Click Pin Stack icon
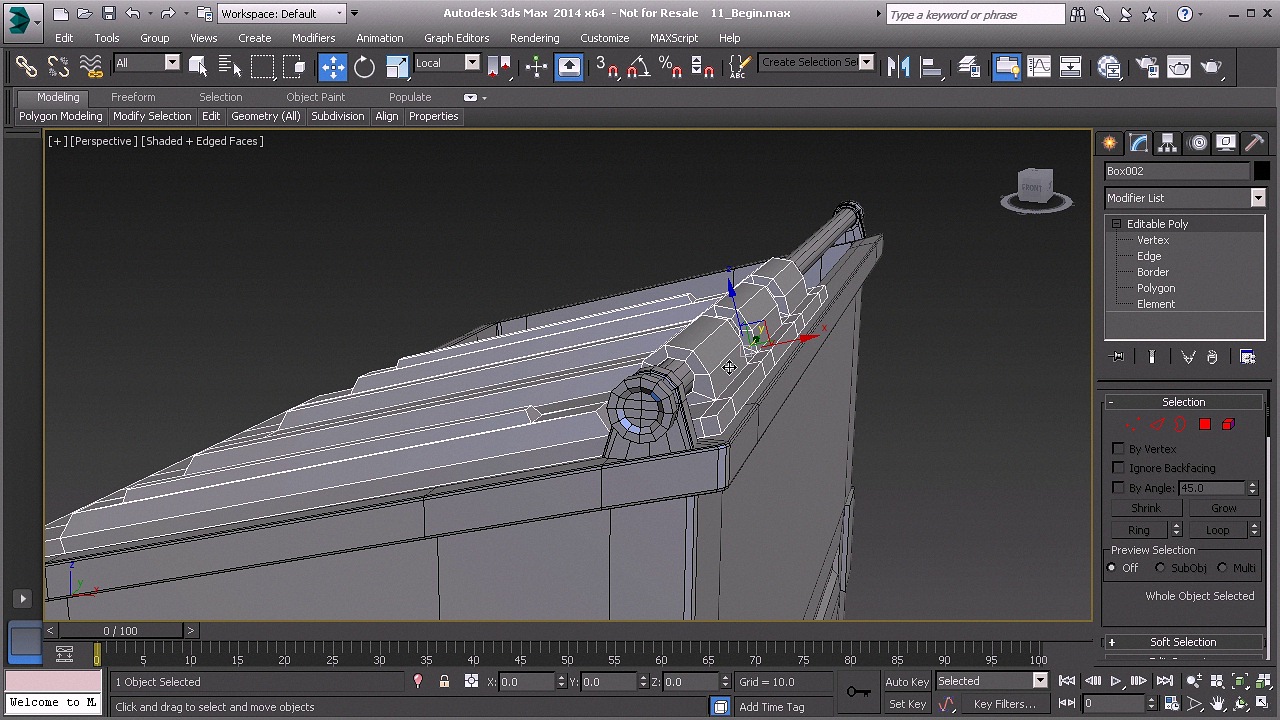1280x720 pixels. pos(1118,357)
